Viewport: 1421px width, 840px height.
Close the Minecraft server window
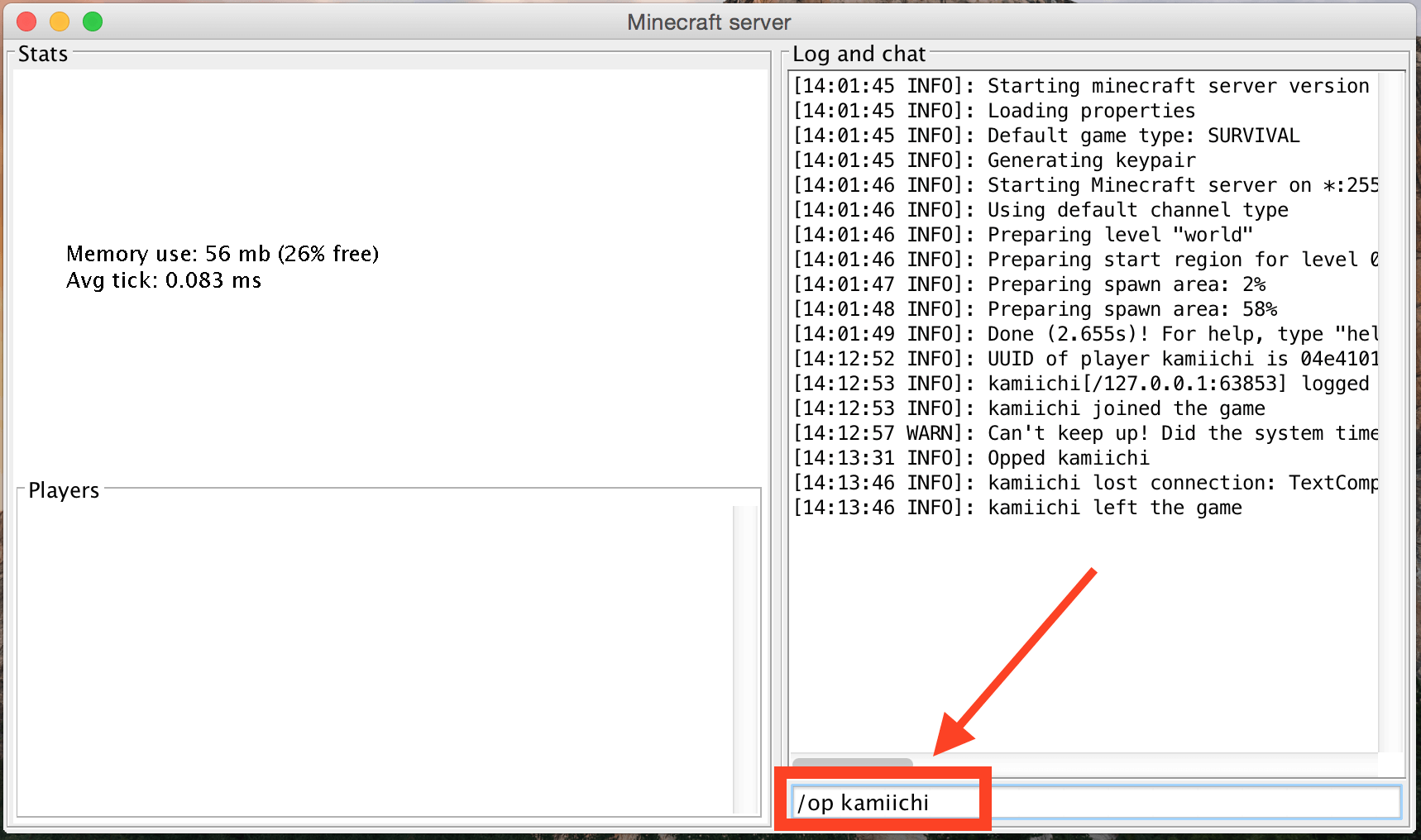click(26, 21)
